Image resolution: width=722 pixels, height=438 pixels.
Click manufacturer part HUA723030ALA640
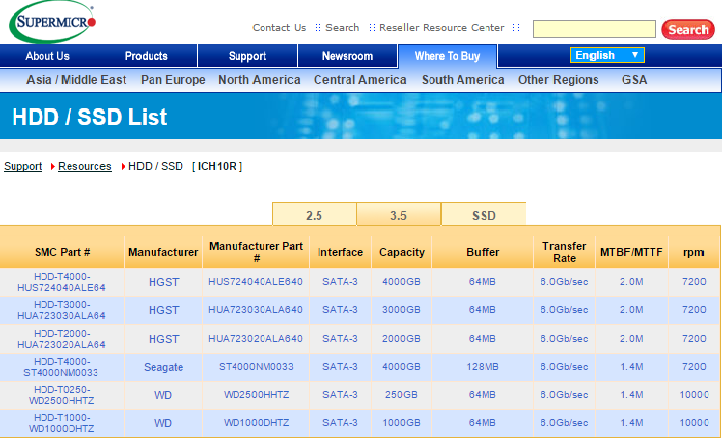(256, 310)
